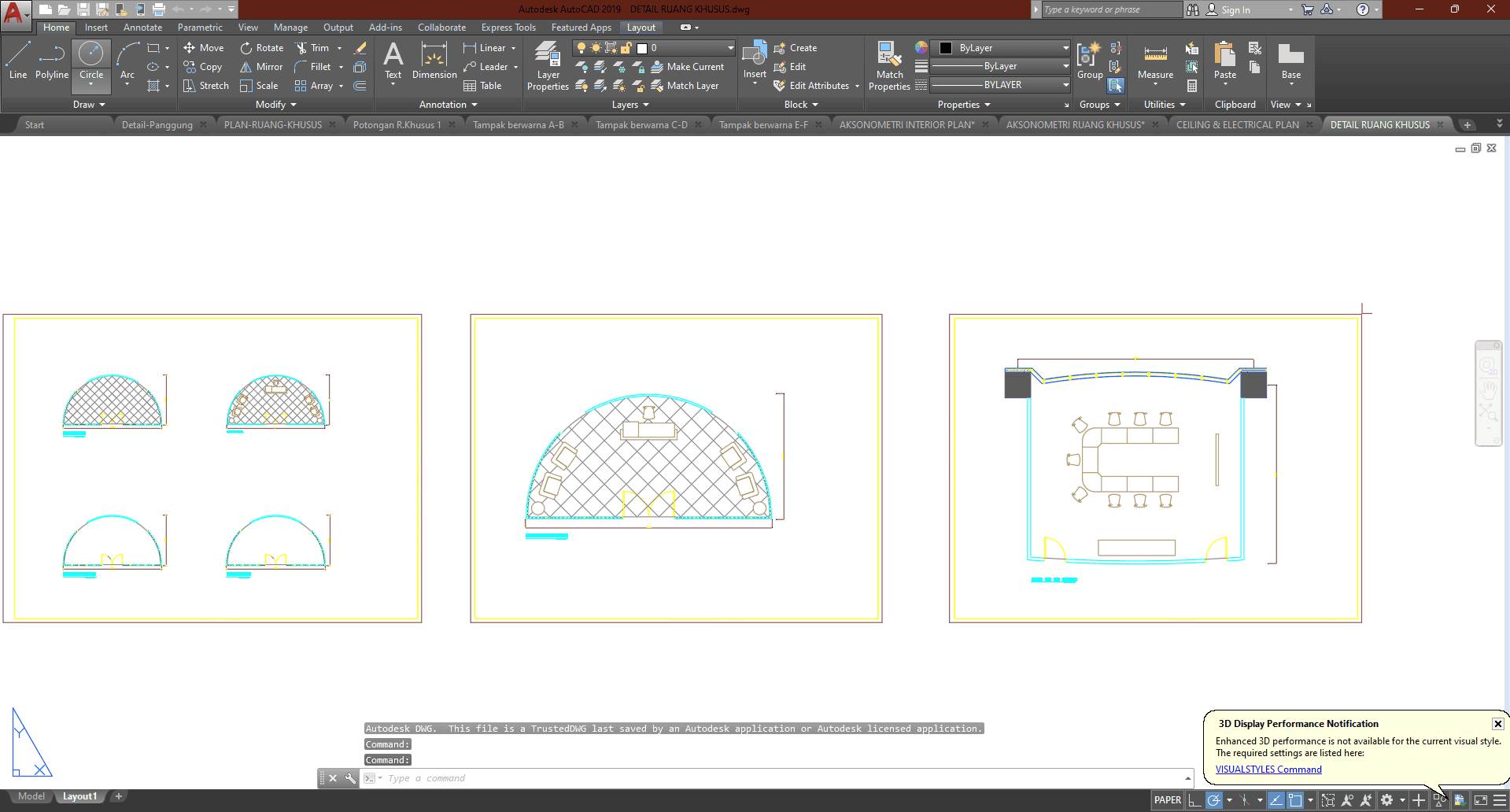Click the Trim tool icon

(x=301, y=48)
